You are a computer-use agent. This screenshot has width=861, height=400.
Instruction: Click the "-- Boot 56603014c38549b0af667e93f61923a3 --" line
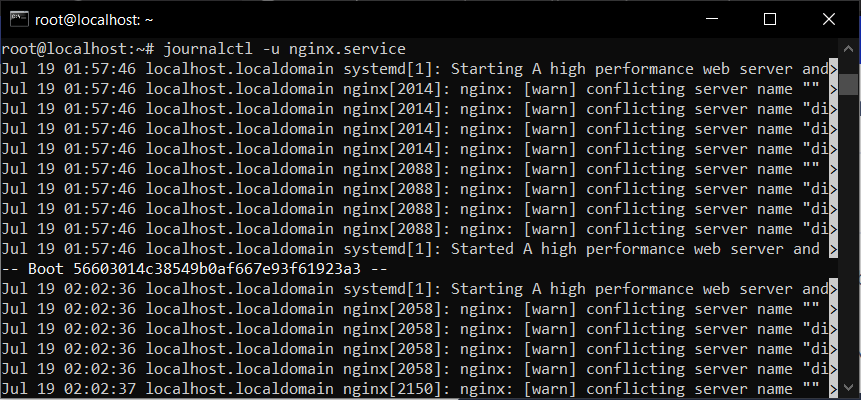point(194,269)
